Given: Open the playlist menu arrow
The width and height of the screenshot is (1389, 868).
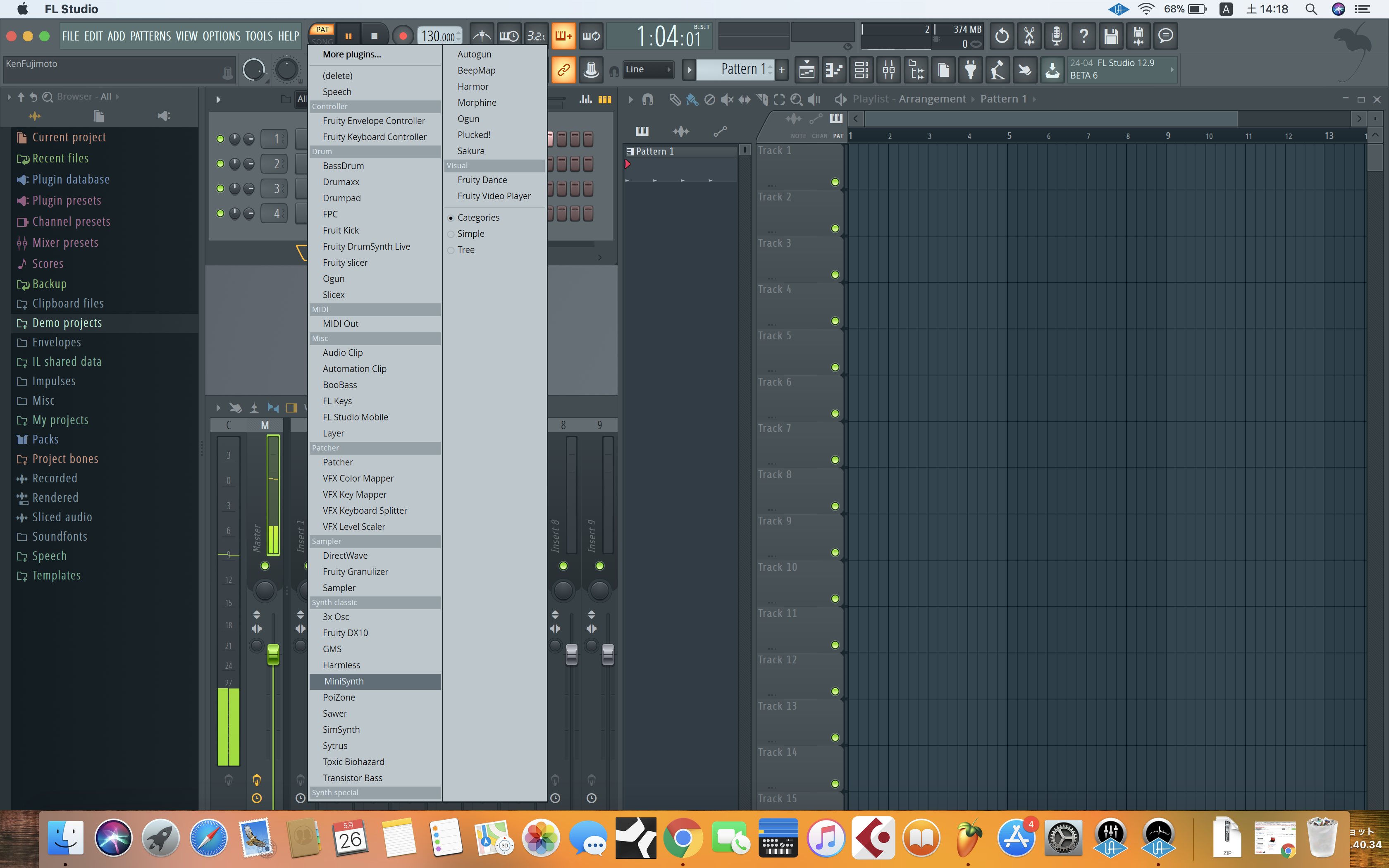Looking at the screenshot, I should pos(631,99).
